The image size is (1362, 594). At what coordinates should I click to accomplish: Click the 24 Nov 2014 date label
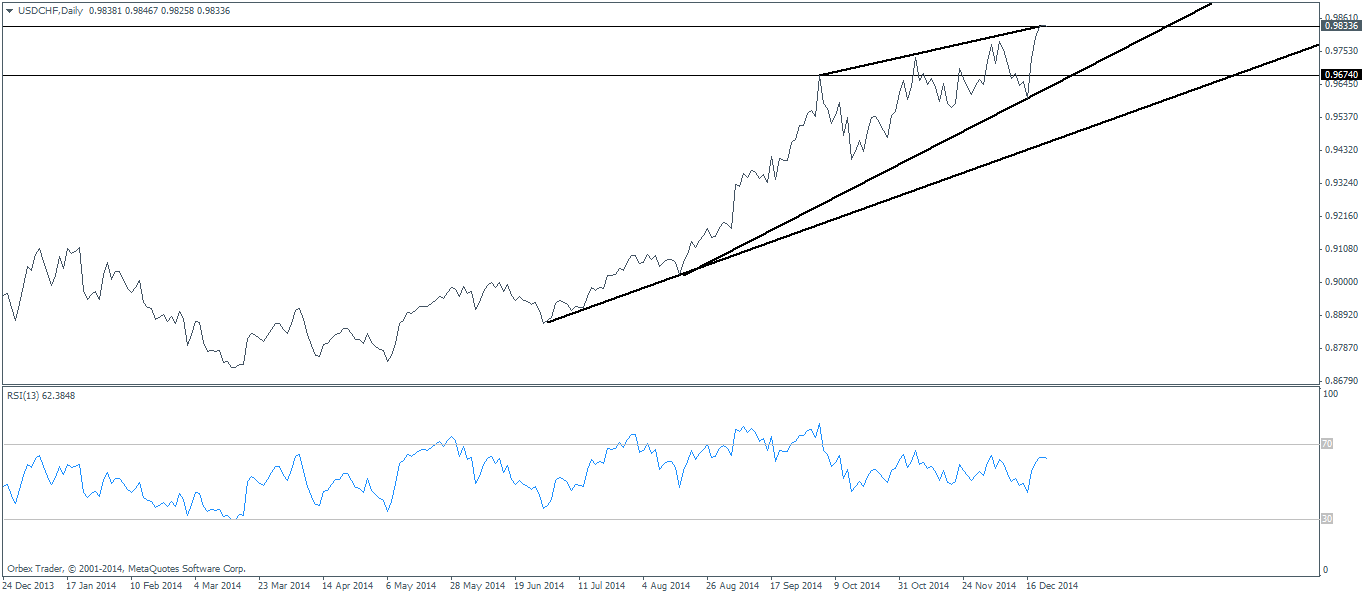[990, 585]
